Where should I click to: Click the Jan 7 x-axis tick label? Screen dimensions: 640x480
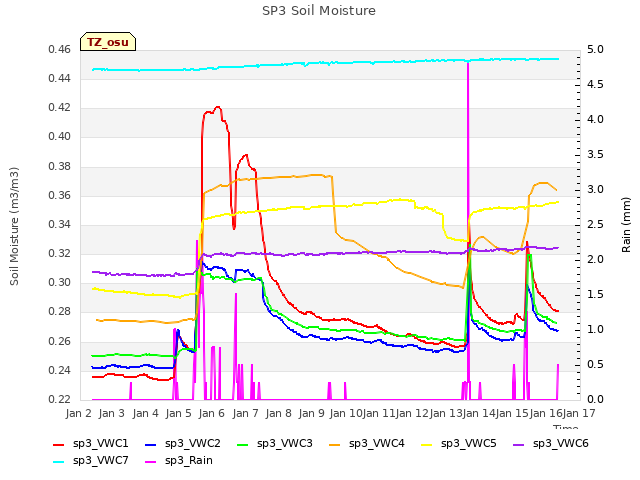[x=245, y=413]
